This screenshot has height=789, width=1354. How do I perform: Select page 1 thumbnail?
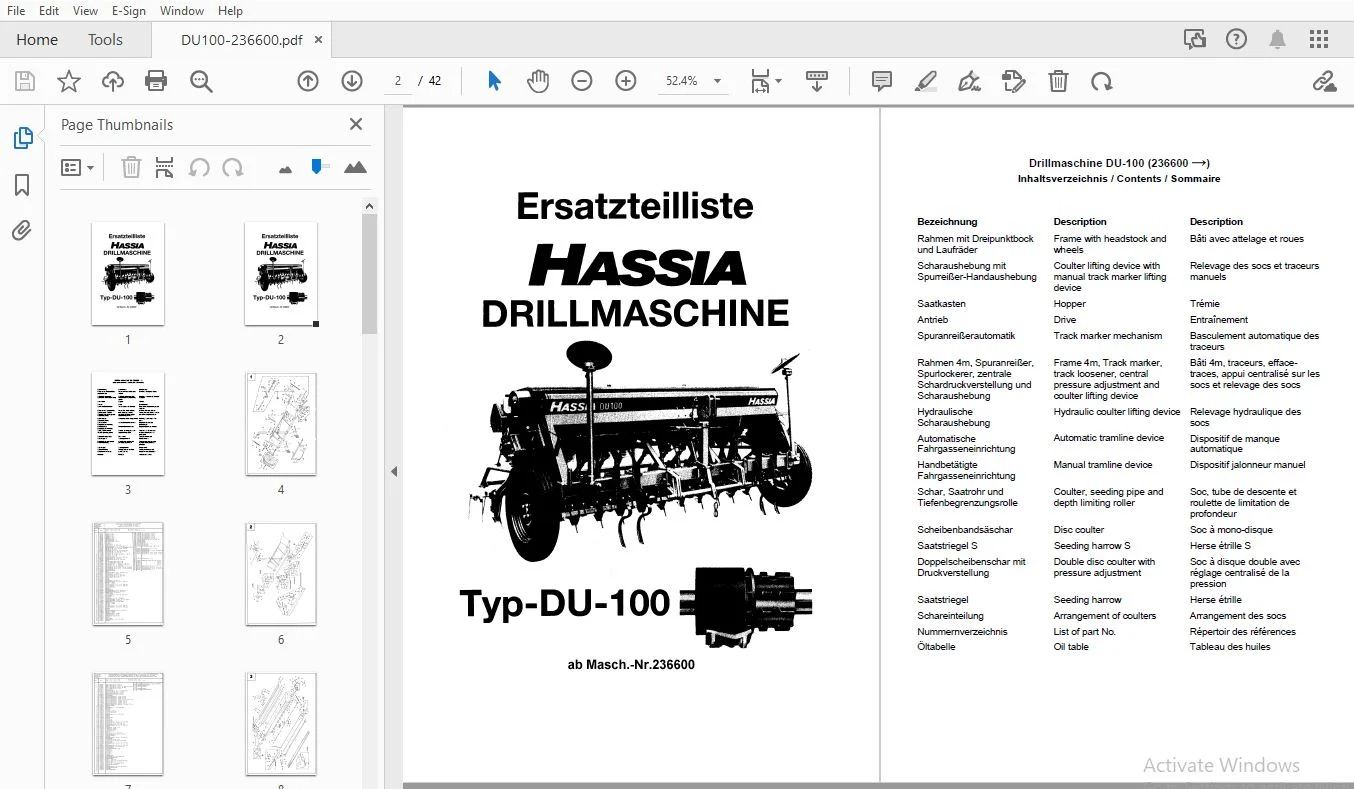[x=128, y=274]
